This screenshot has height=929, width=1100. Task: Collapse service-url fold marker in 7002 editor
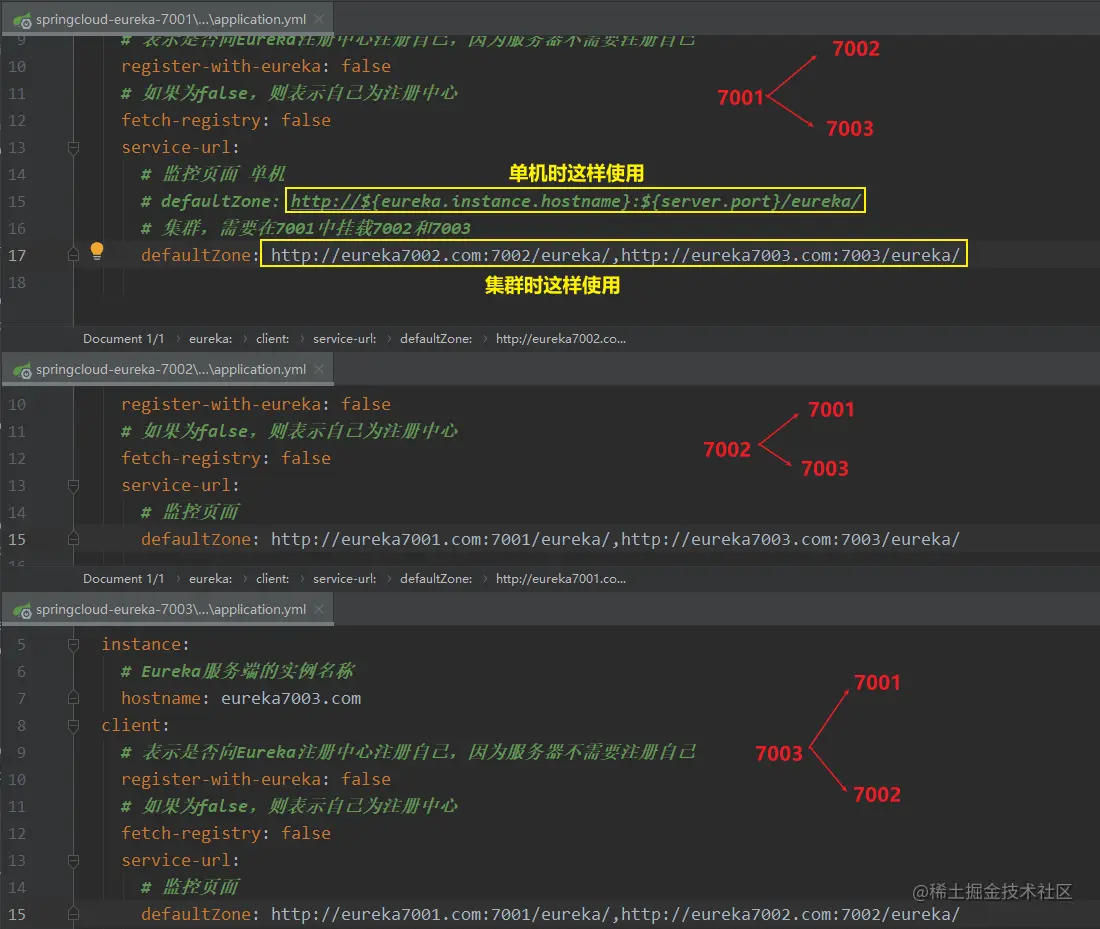click(x=73, y=486)
